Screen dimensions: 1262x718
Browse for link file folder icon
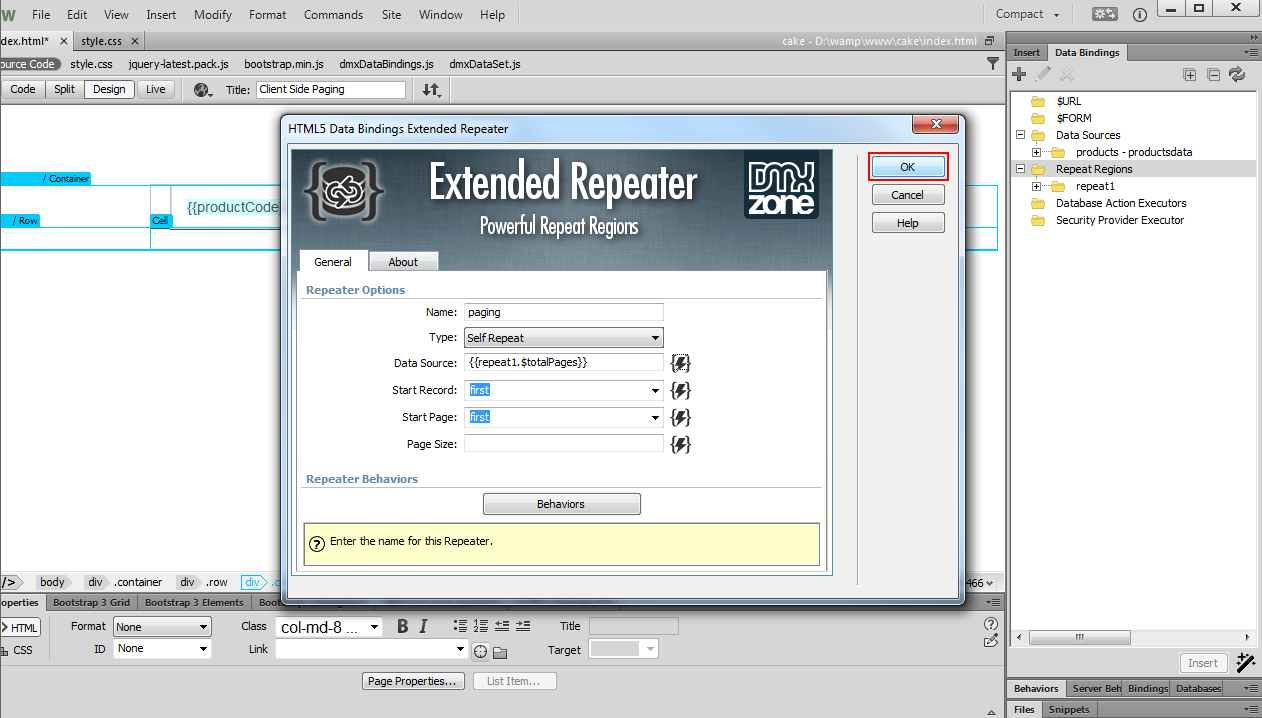(500, 652)
